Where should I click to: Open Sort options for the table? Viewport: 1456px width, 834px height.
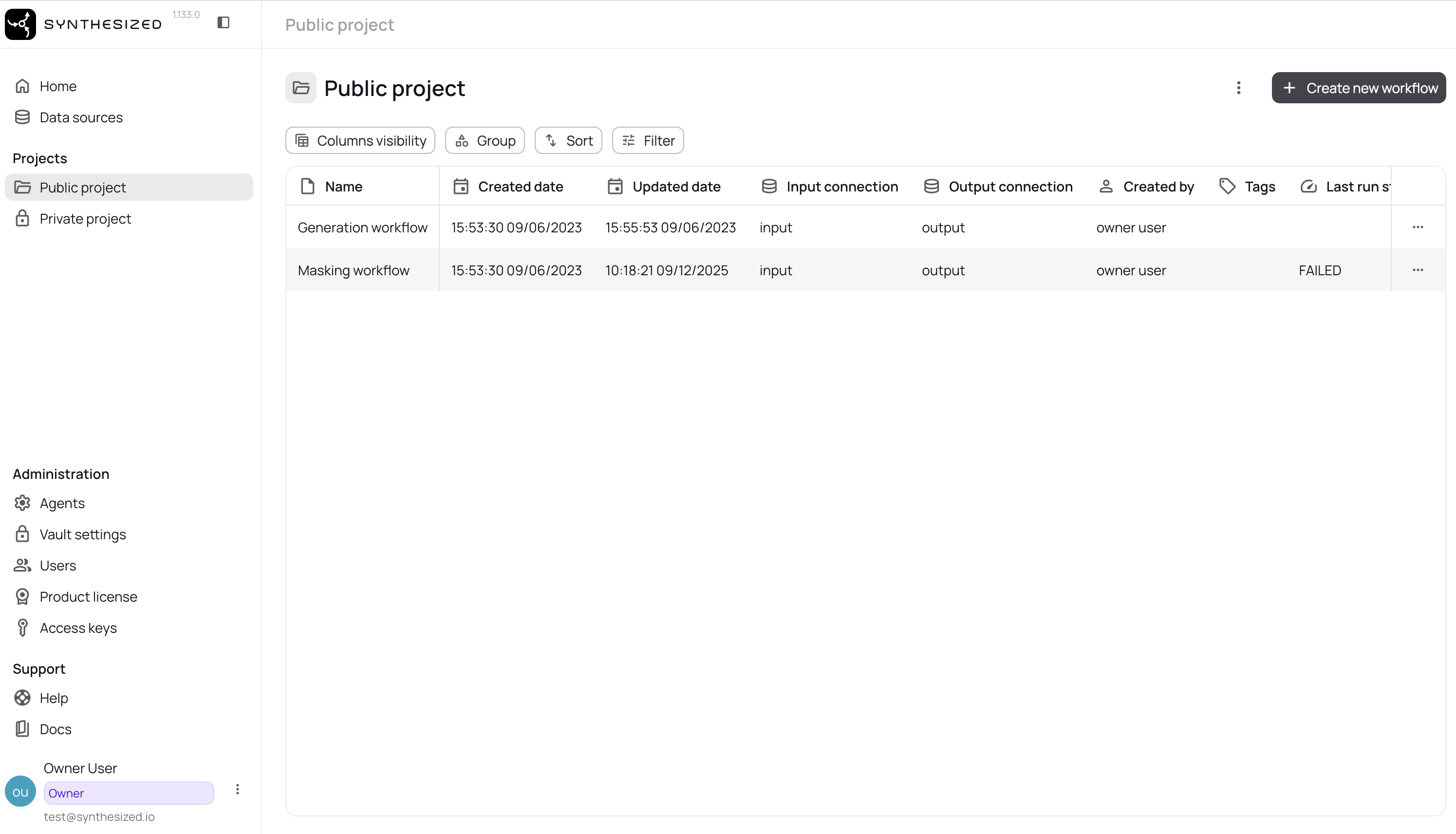(x=568, y=140)
